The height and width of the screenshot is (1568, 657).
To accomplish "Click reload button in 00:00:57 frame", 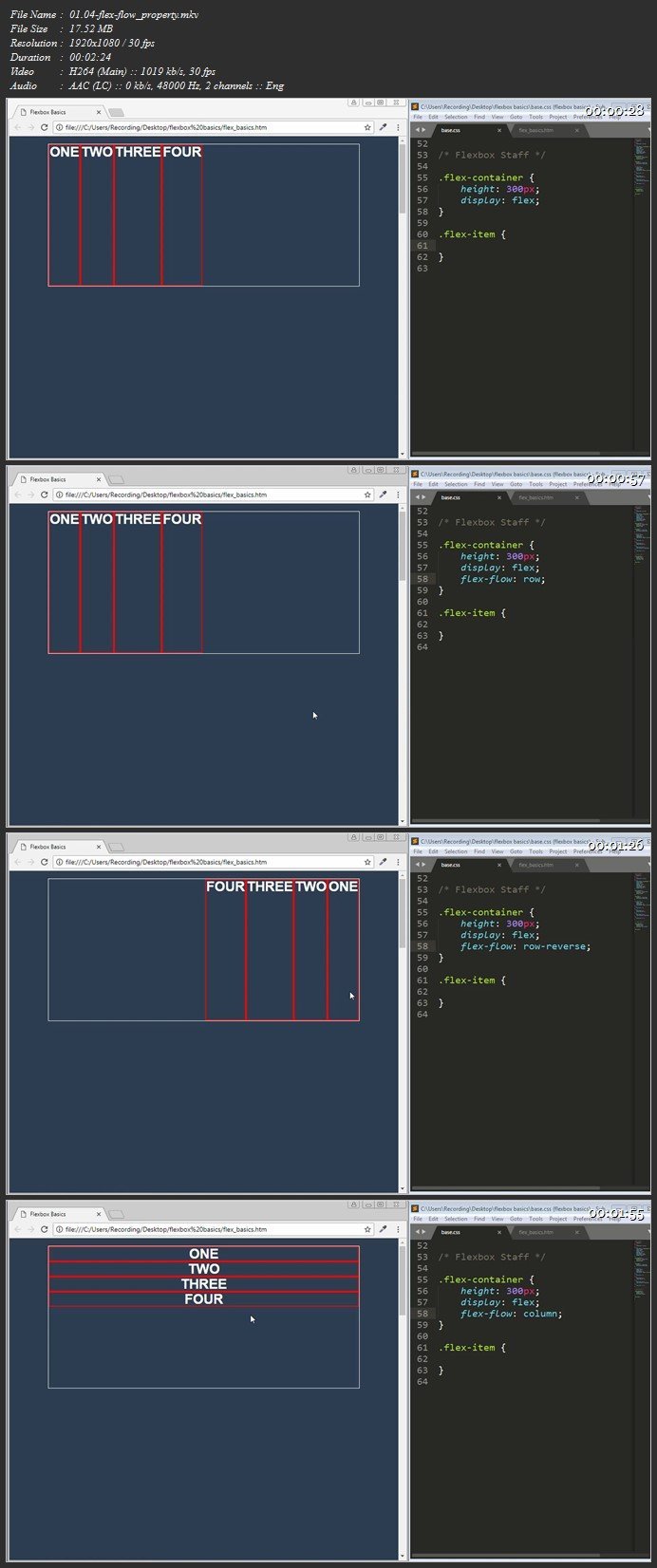I will [x=44, y=495].
